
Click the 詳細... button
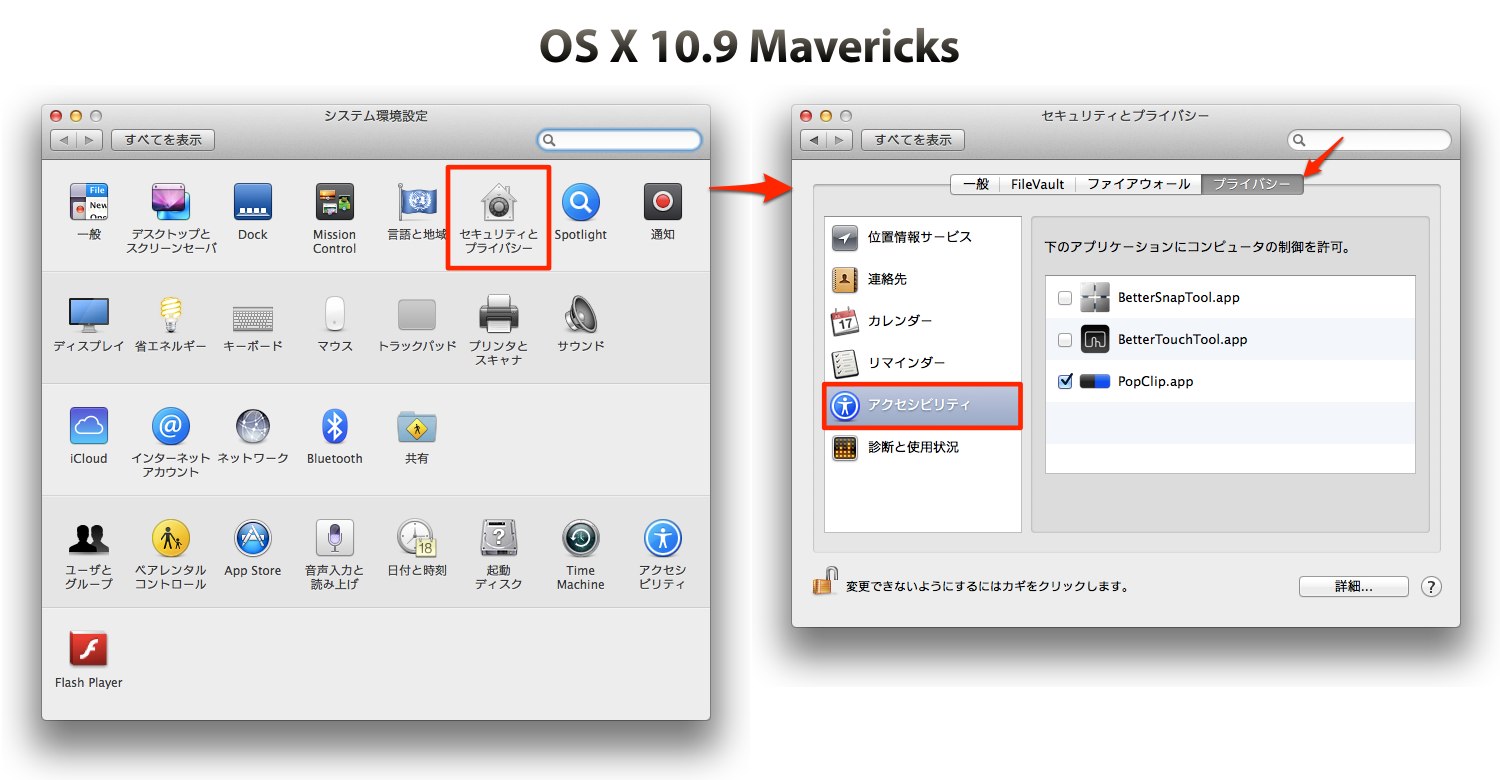pos(1354,587)
